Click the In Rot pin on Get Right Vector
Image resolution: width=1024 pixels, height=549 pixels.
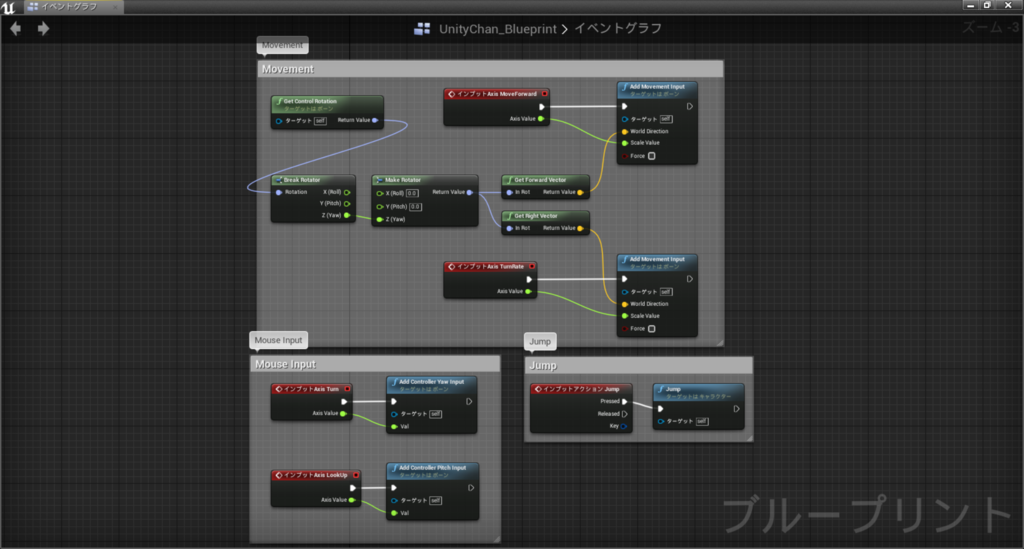[509, 228]
